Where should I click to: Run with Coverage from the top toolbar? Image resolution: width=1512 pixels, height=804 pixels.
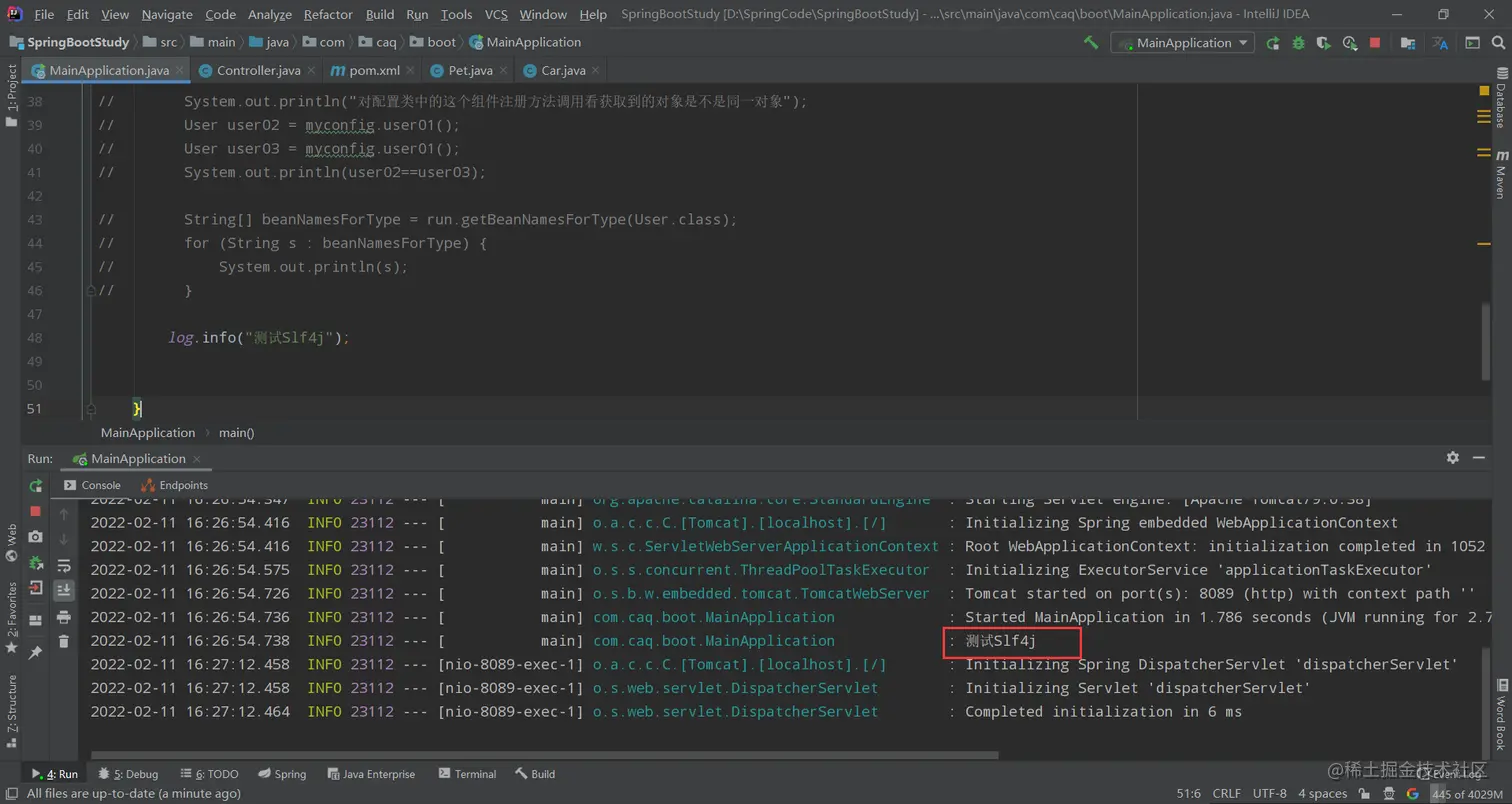pos(1324,43)
